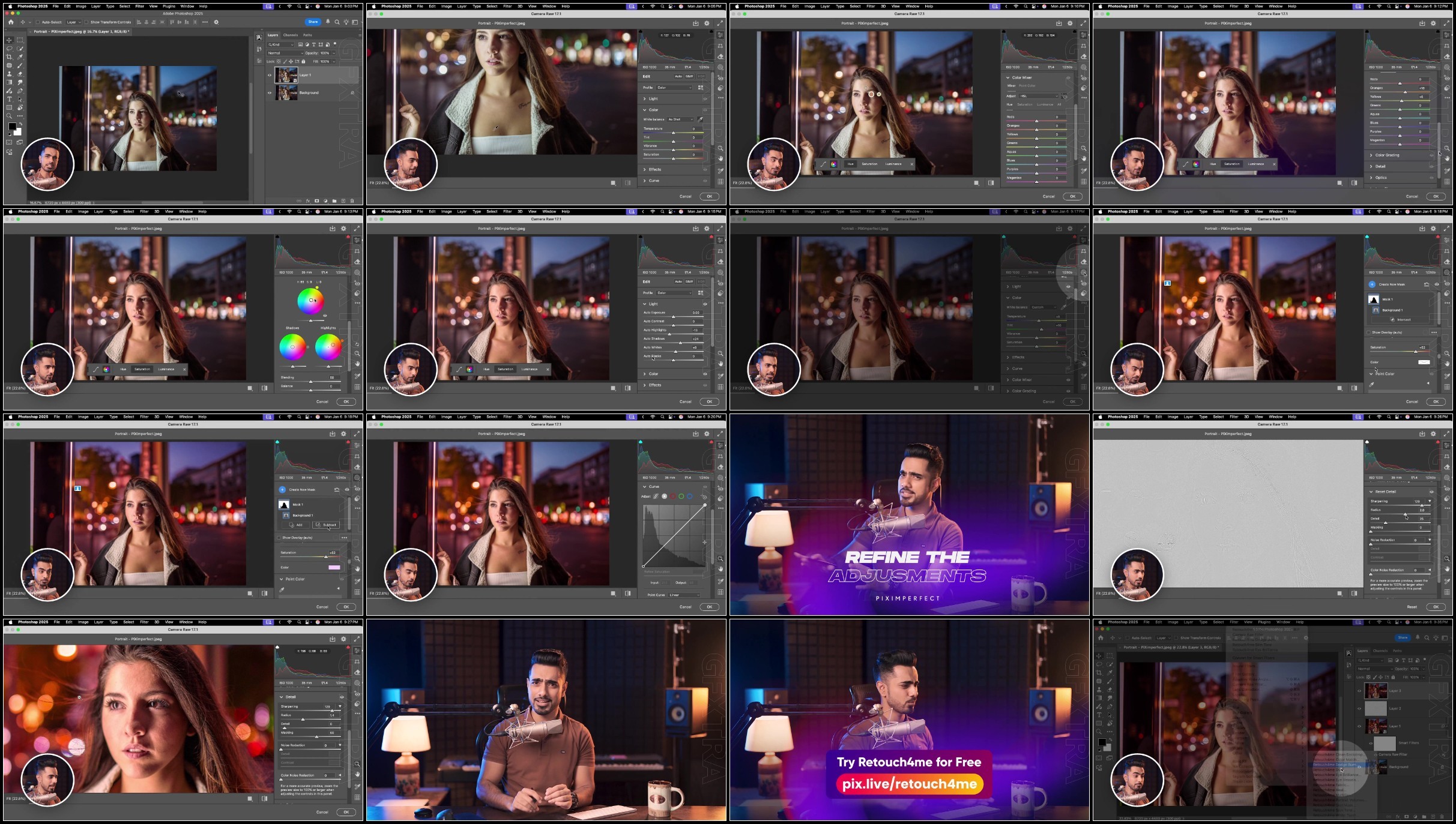Click Cancel in 9:12 PM Camera Raw frame
Image resolution: width=1456 pixels, height=824 pixels.
pos(1412,196)
